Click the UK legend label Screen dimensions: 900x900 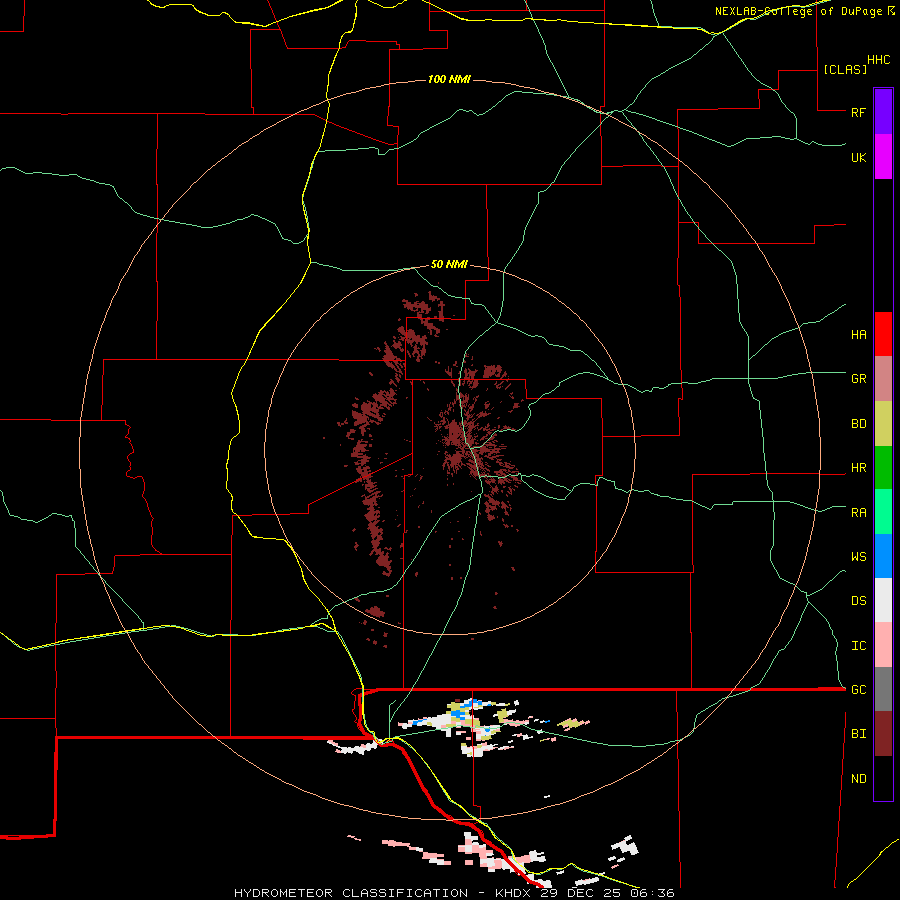tap(858, 157)
